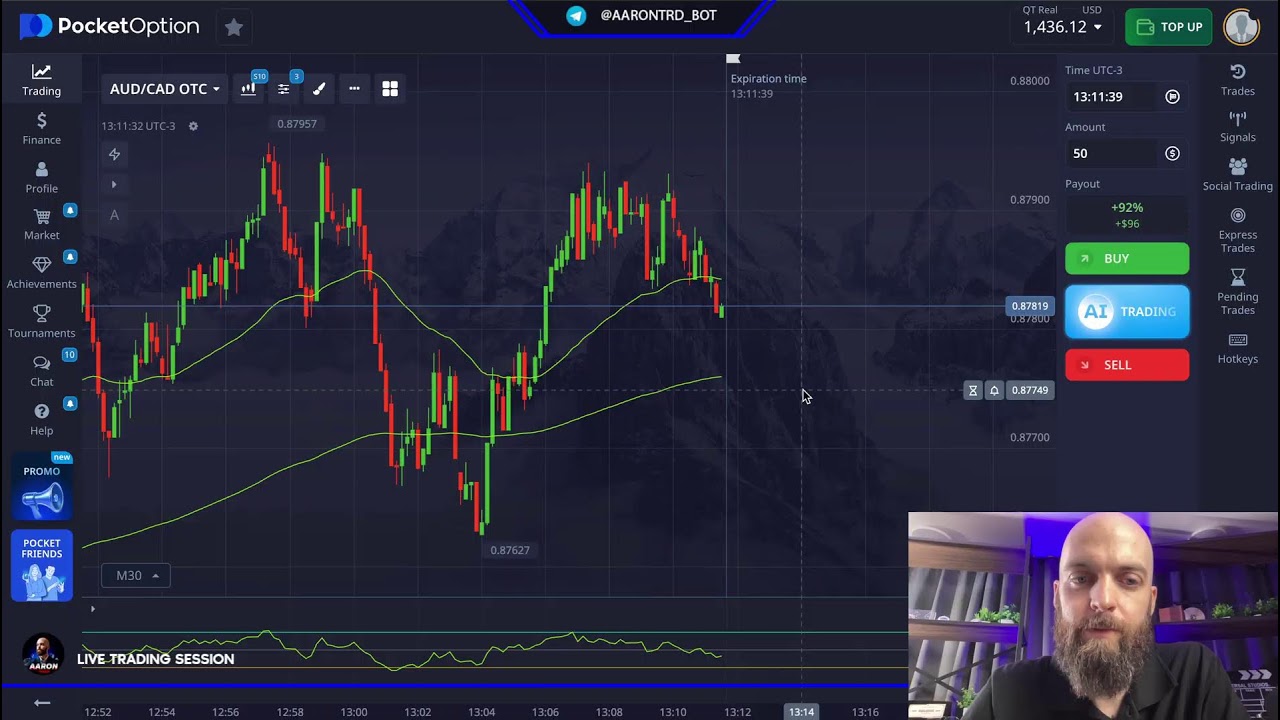The image size is (1280, 720).
Task: Expand the indicator panel arrow
Action: pos(92,609)
